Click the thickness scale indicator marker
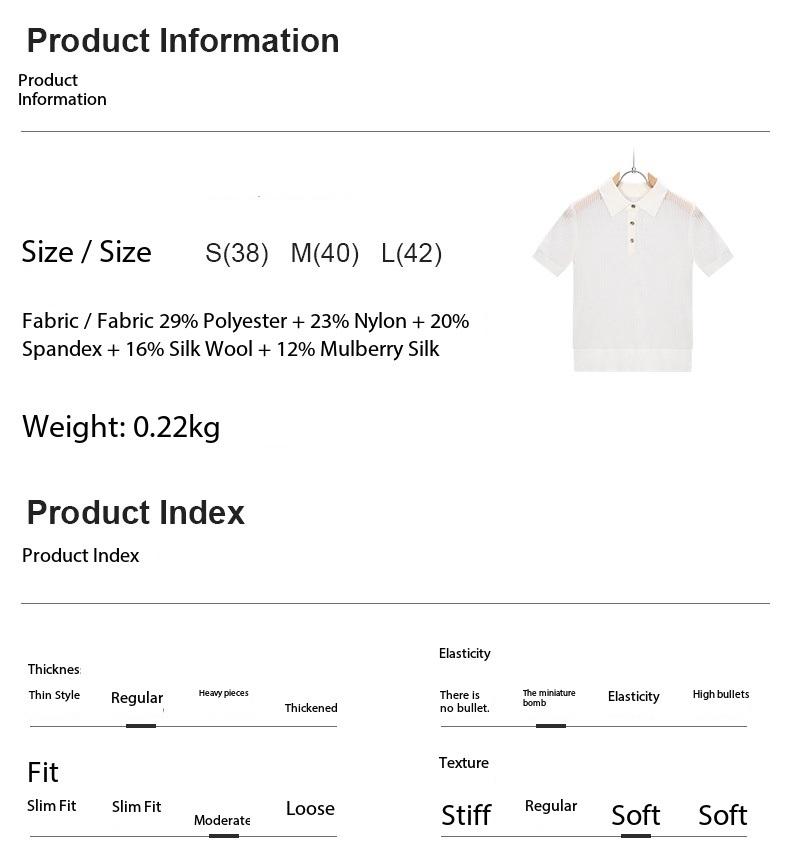Viewport: 790px width, 868px height. pos(141,725)
